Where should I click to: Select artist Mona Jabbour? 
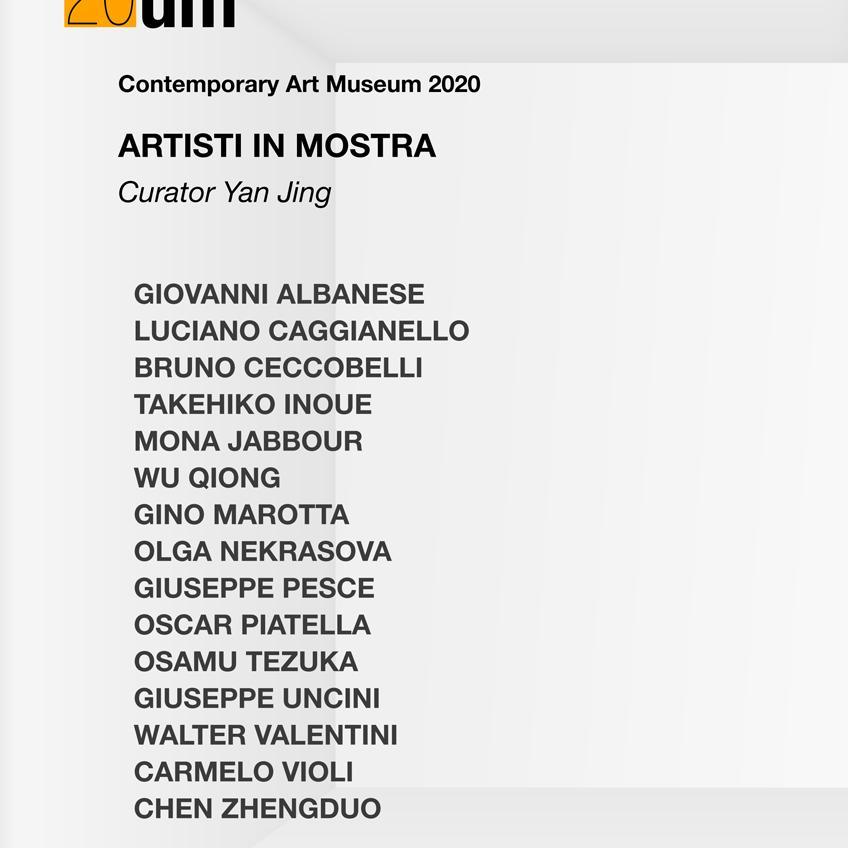click(248, 441)
